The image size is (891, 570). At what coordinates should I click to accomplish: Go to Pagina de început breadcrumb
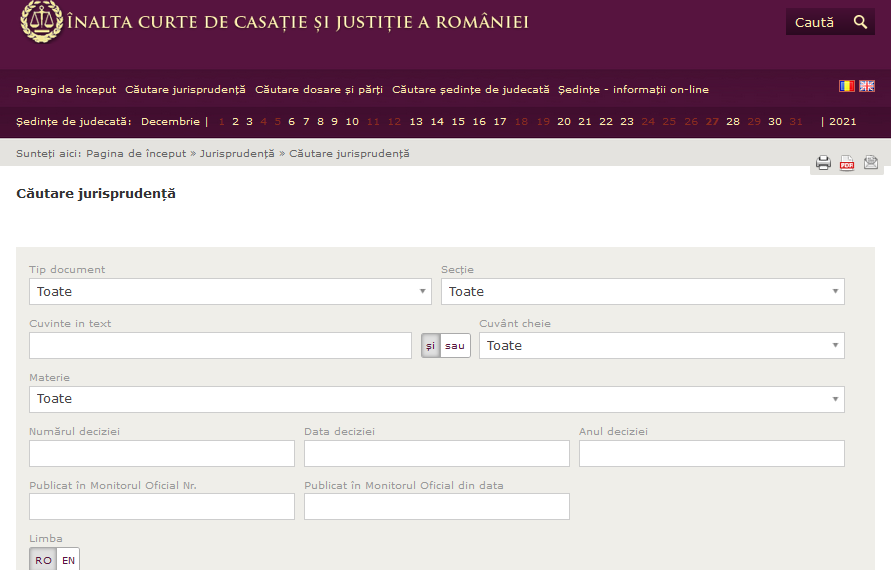click(136, 153)
